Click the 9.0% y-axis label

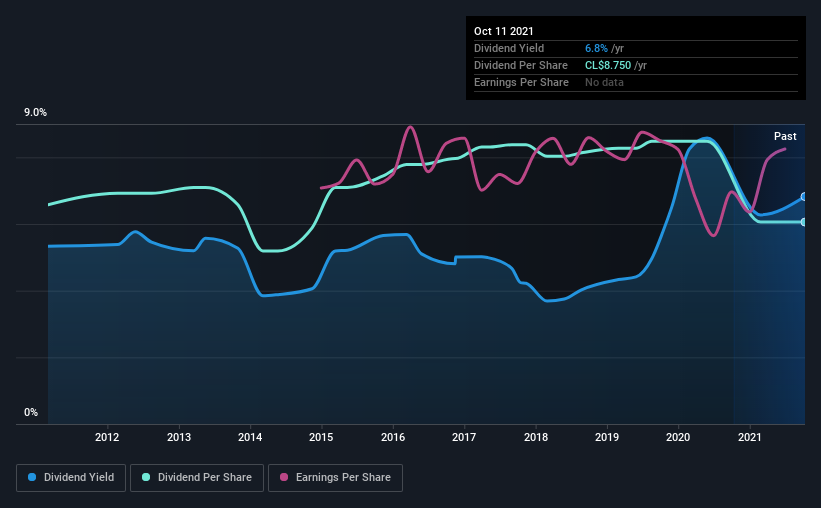(x=35, y=113)
